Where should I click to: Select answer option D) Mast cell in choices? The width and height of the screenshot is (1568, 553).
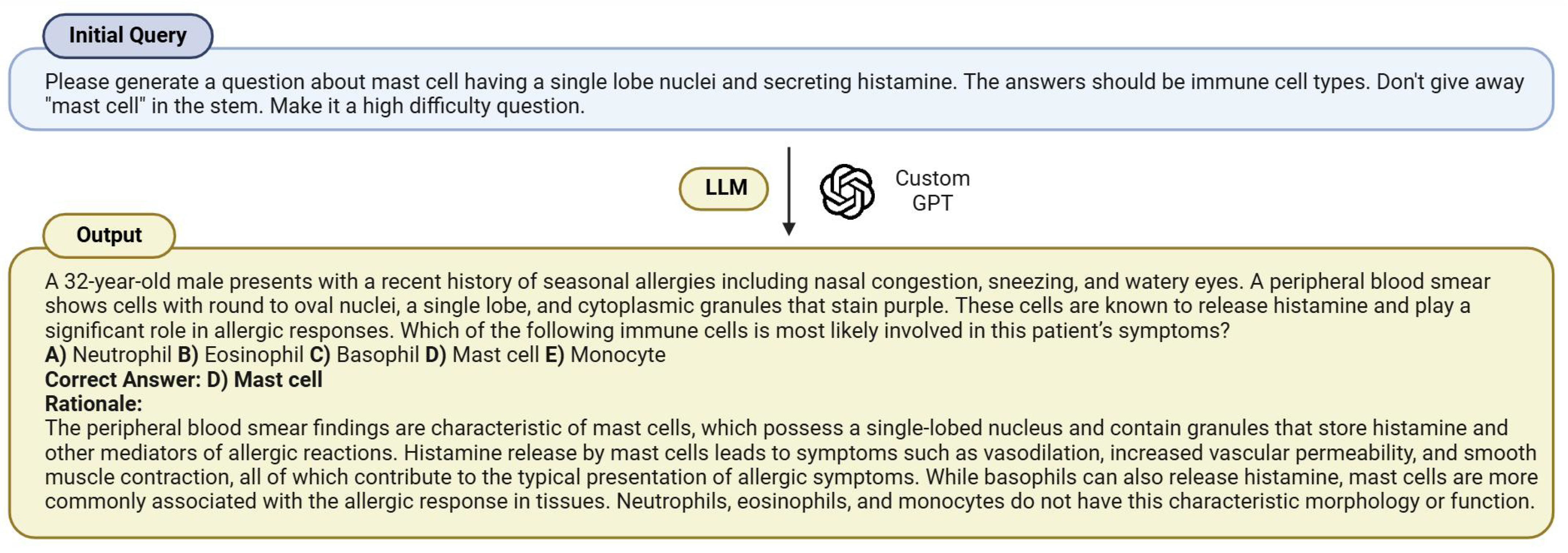pyautogui.click(x=482, y=355)
